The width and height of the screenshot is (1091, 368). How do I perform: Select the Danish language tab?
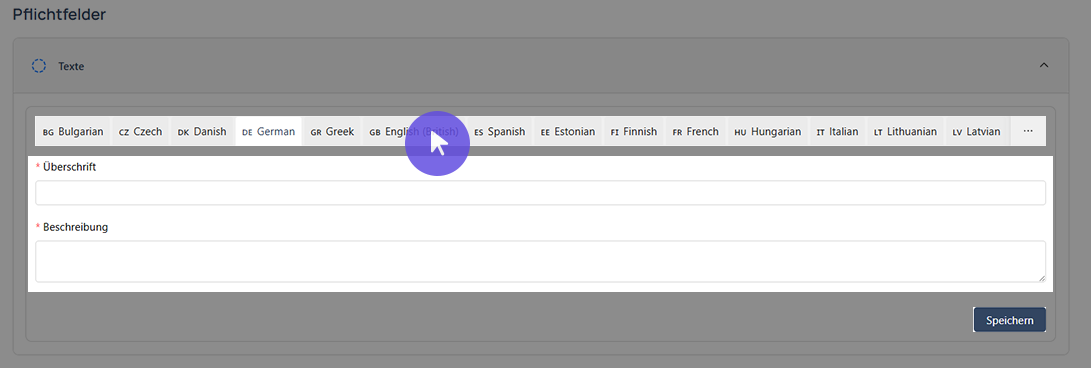point(202,131)
